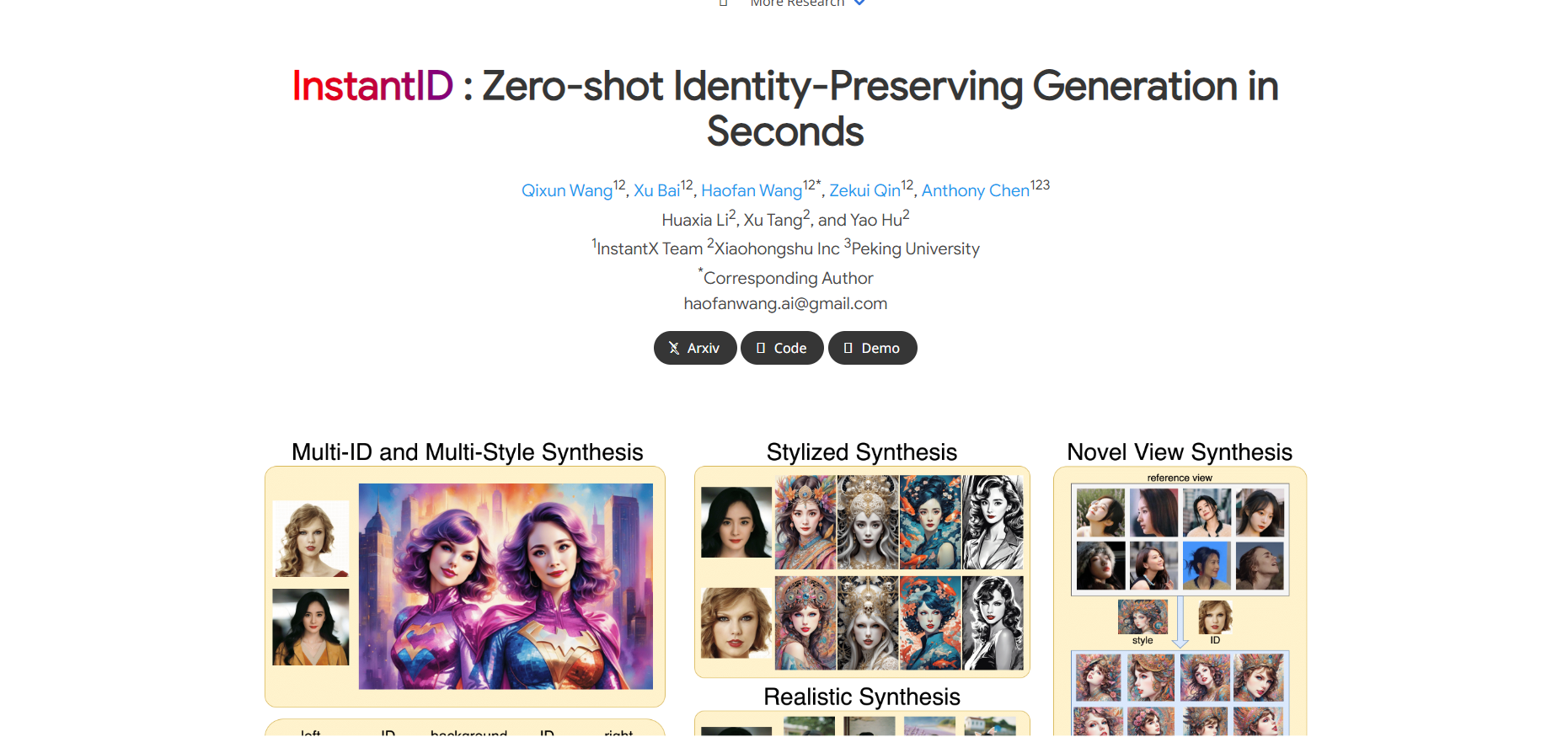
Task: Click the black-and-white stylized portrait top row
Action: pyautogui.click(x=993, y=522)
